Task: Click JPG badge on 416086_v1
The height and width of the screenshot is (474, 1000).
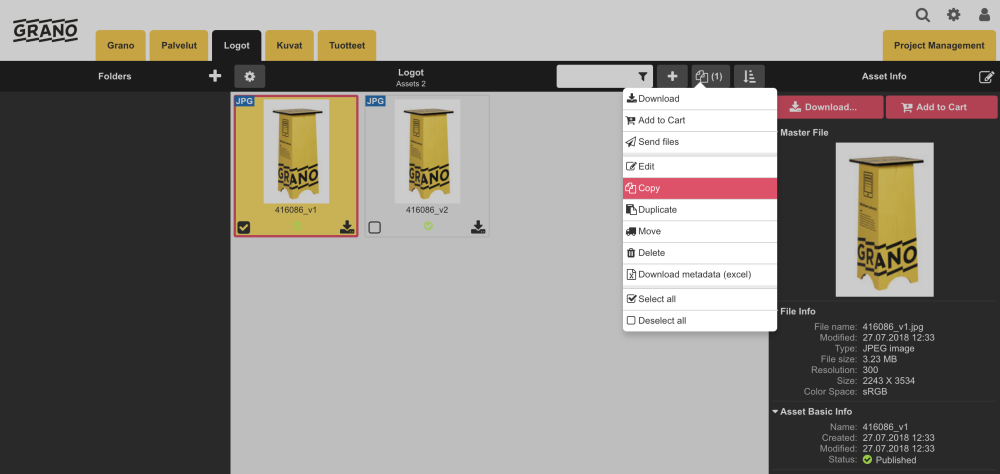Action: pos(245,101)
